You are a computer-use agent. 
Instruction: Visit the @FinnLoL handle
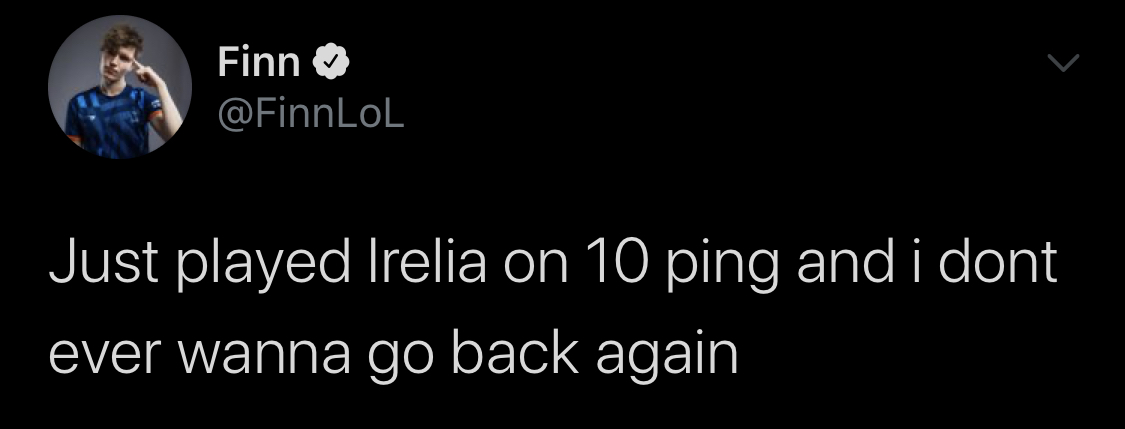pyautogui.click(x=310, y=119)
